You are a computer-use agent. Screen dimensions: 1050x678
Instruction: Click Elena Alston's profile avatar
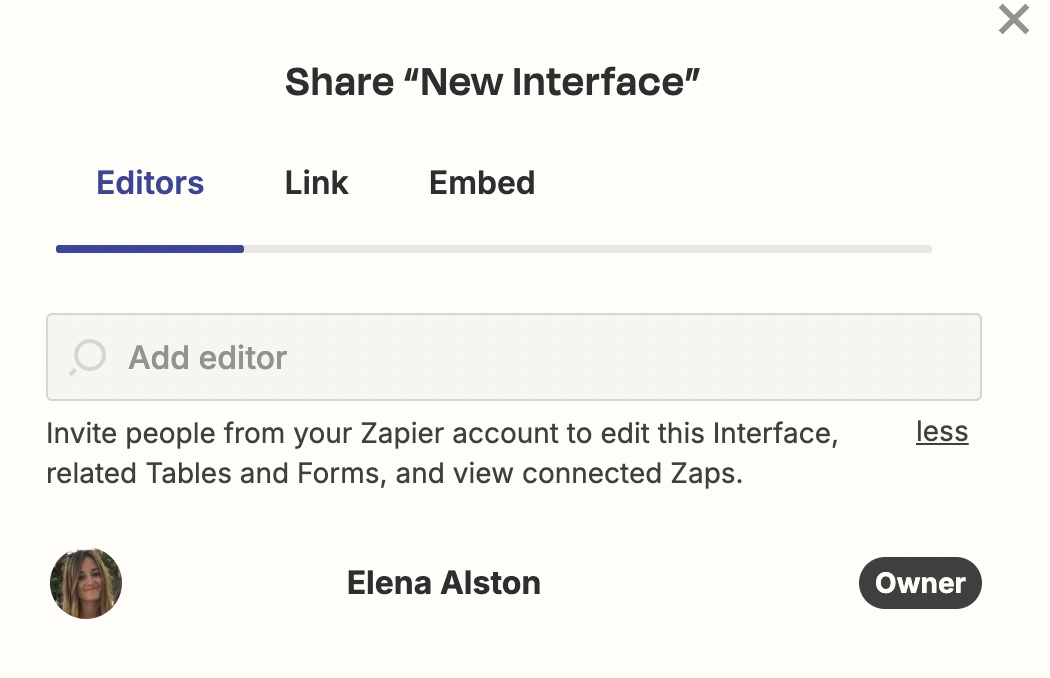86,583
